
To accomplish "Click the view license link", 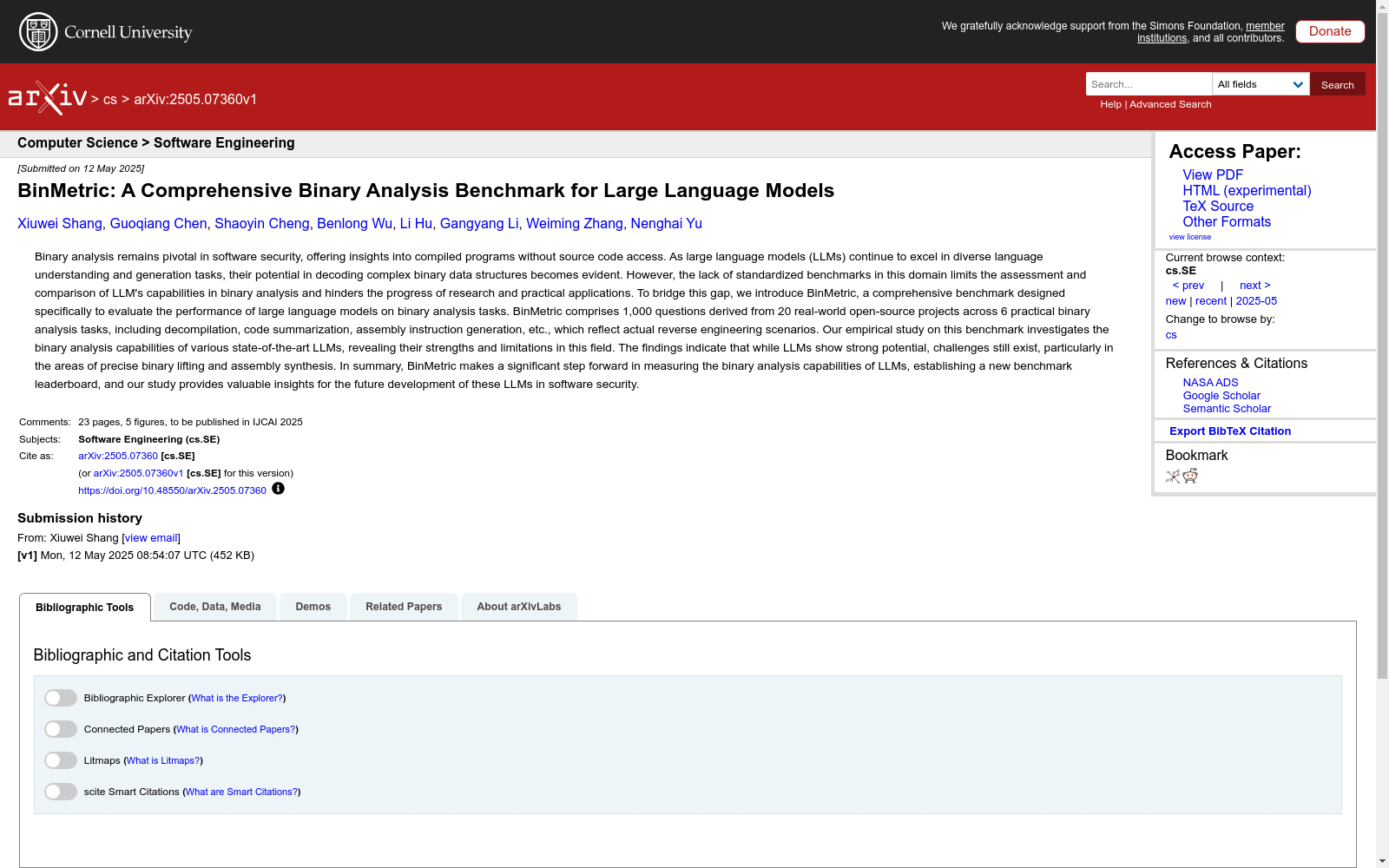I will point(1190,237).
